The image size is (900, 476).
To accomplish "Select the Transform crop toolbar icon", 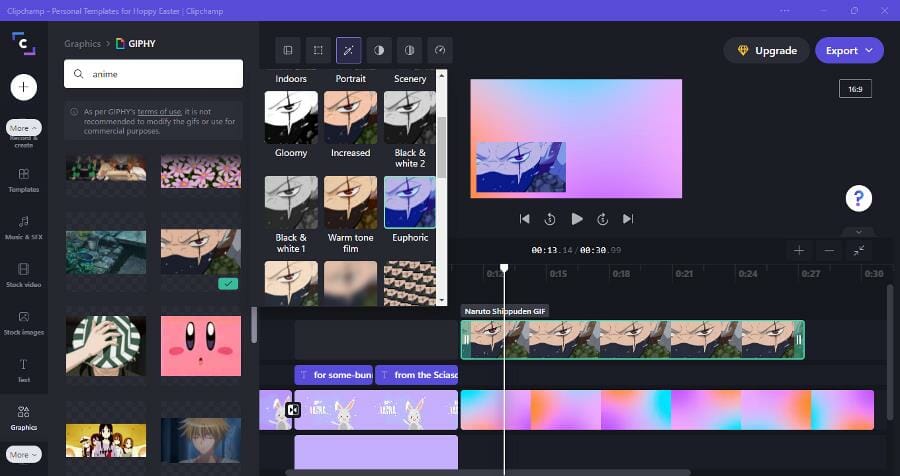I will (318, 51).
